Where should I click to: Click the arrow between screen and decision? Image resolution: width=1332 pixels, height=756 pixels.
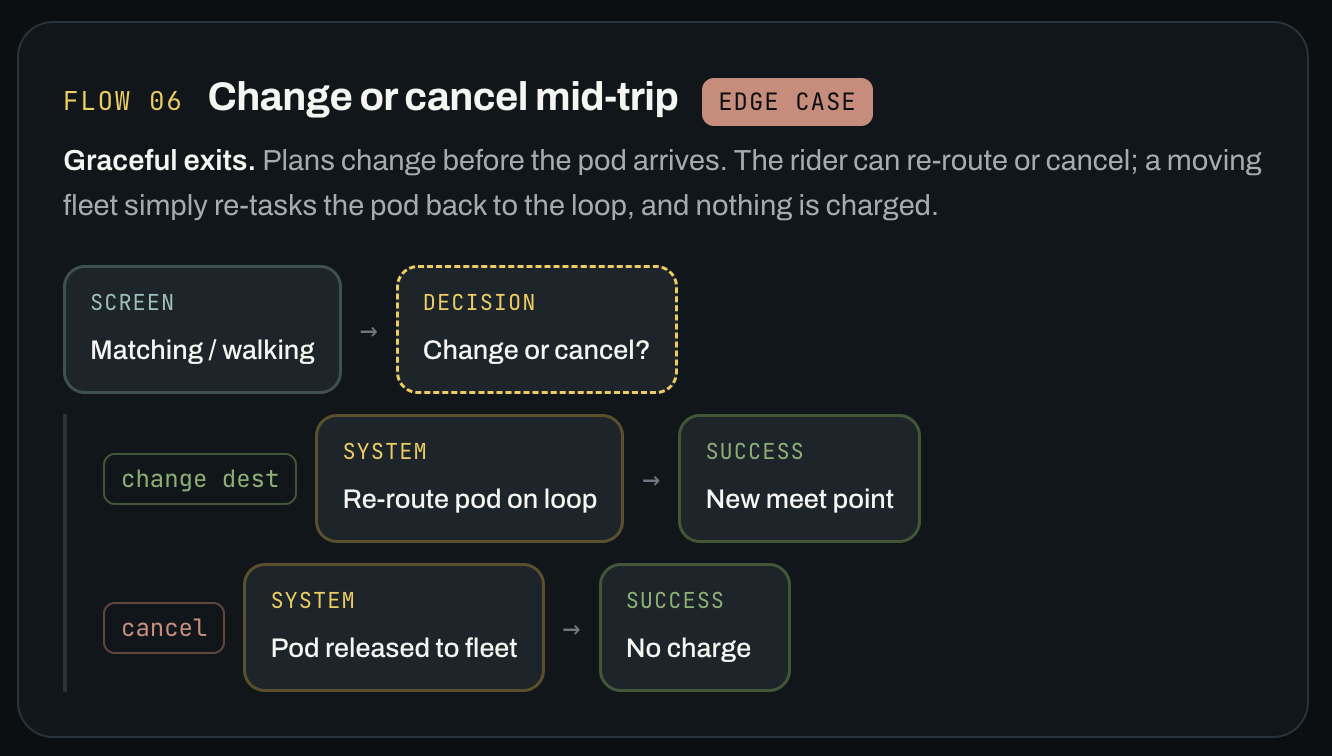369,331
